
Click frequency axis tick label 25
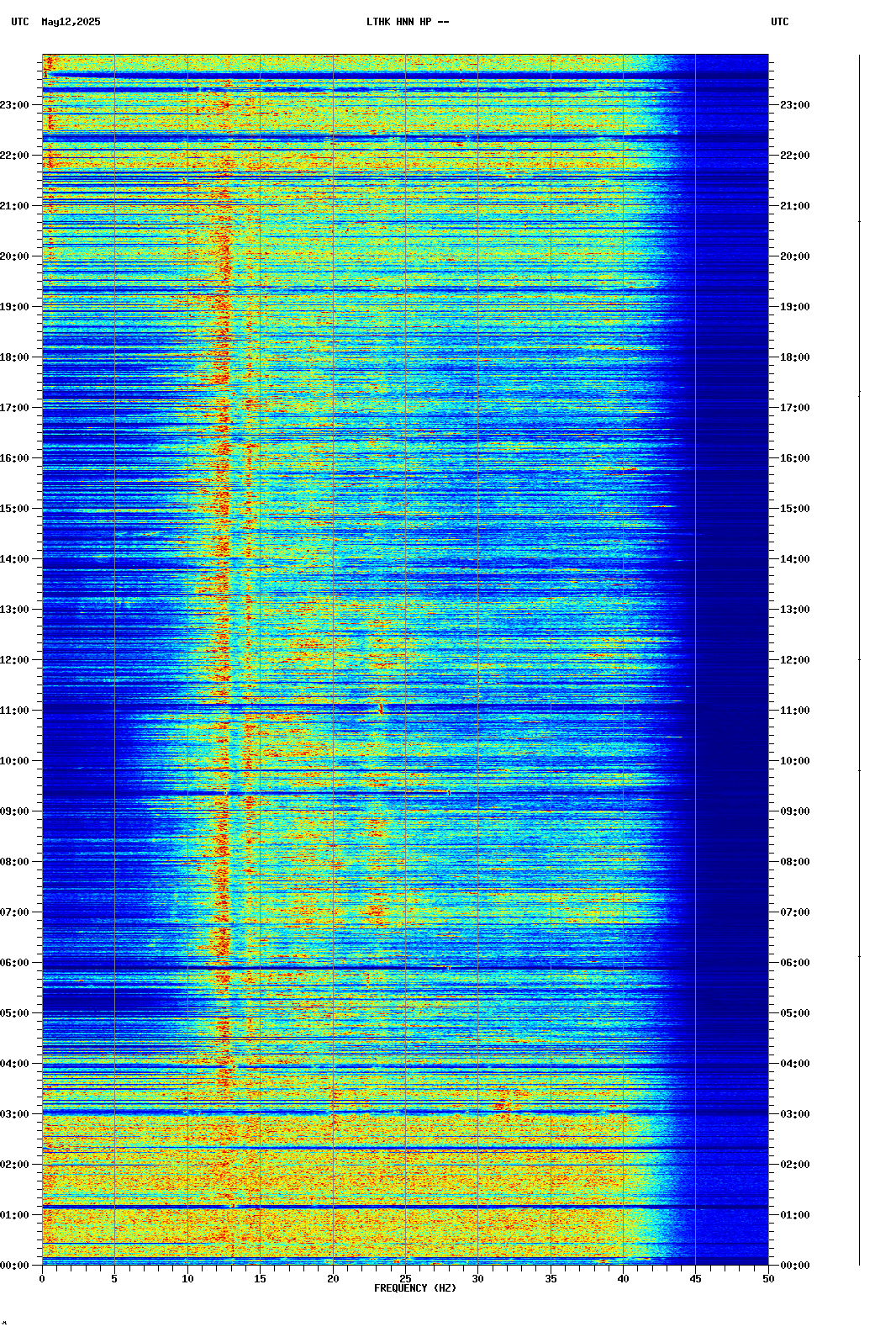pyautogui.click(x=405, y=1279)
